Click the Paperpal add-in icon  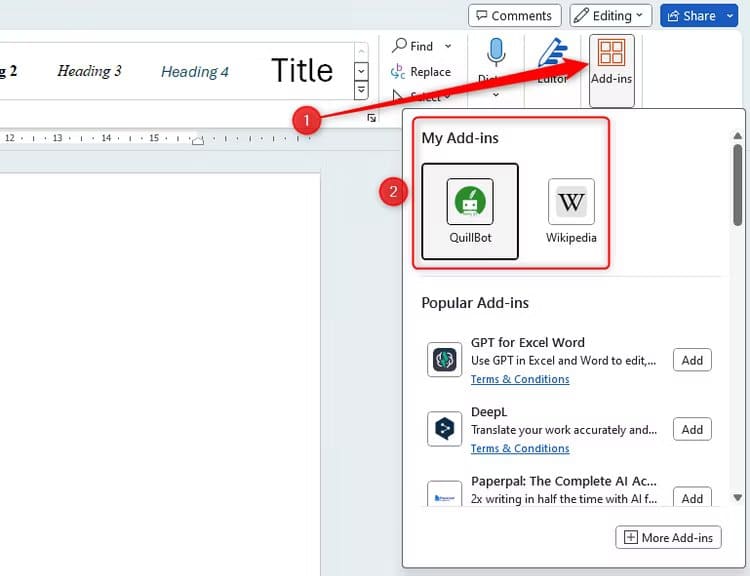pyautogui.click(x=444, y=494)
